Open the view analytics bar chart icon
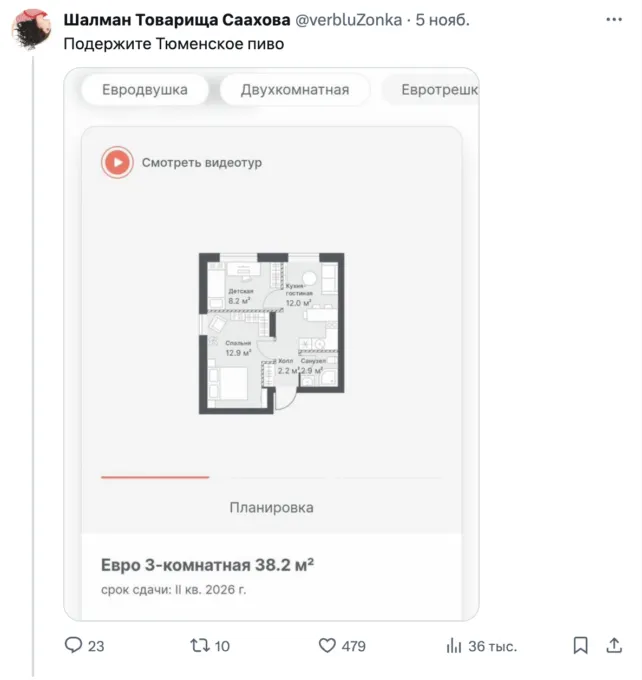 click(453, 646)
